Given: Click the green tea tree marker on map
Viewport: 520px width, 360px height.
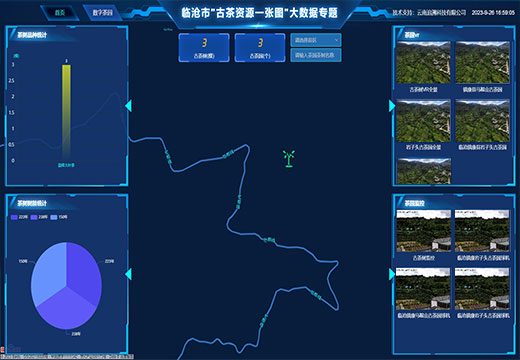Looking at the screenshot, I should point(289,159).
